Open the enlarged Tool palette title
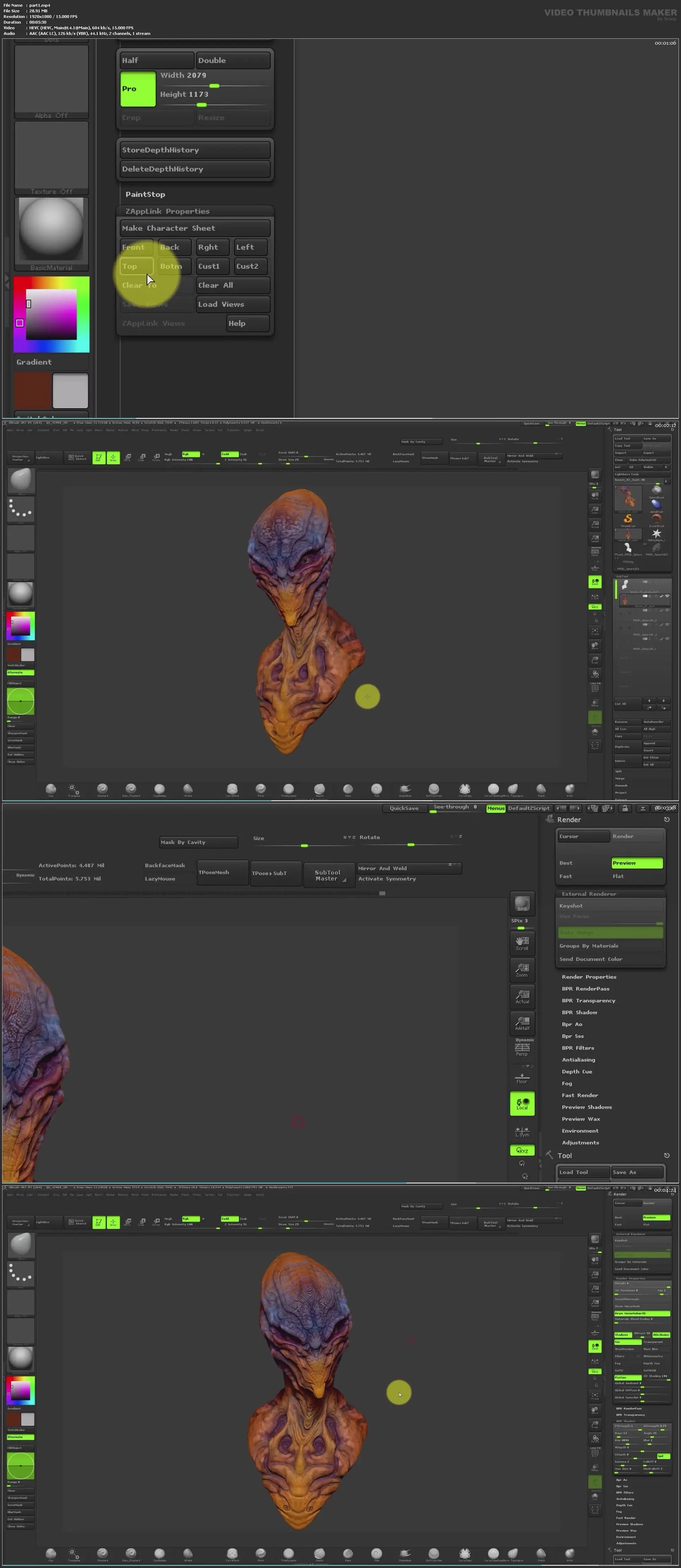681x1568 pixels. coord(565,1155)
